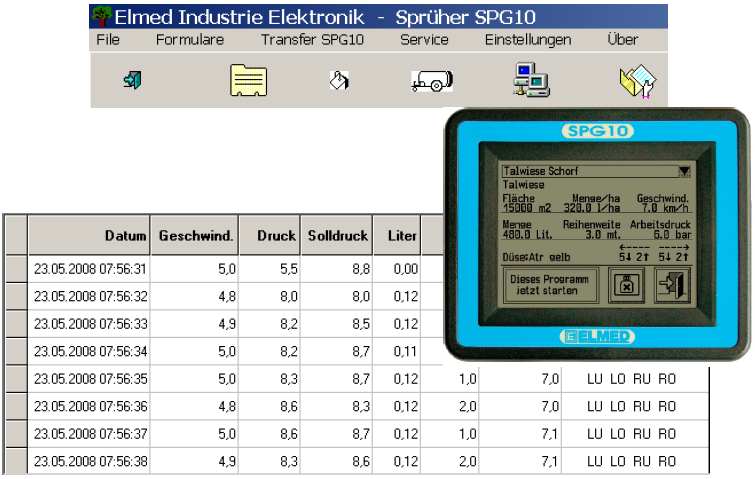Click the Geschwind. column header
This screenshot has height=479, width=755.
tap(195, 236)
